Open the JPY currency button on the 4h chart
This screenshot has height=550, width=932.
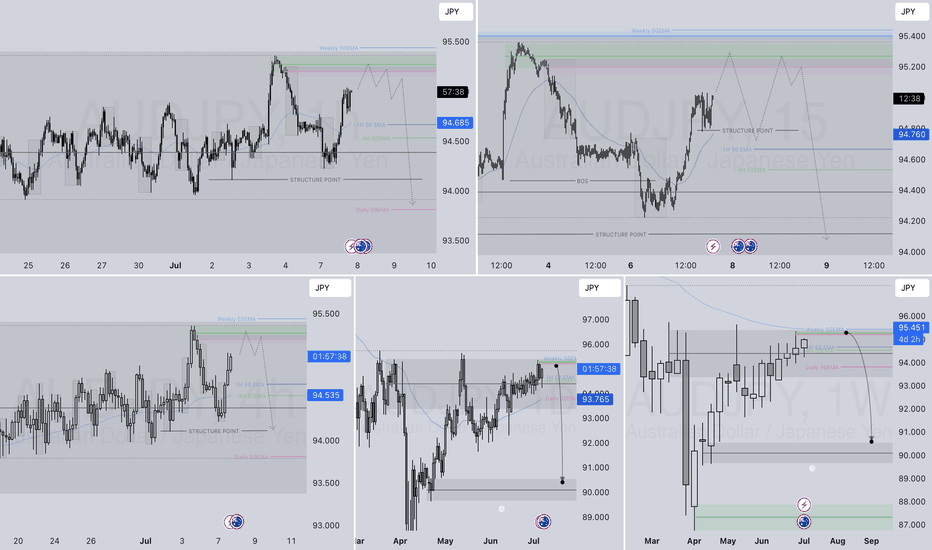pos(330,288)
